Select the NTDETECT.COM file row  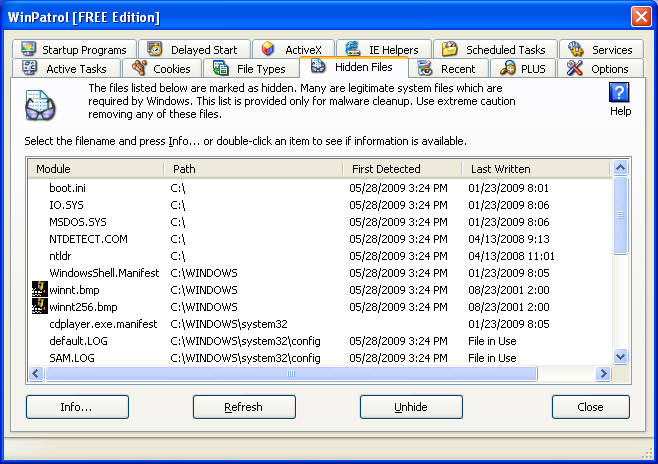[x=89, y=239]
